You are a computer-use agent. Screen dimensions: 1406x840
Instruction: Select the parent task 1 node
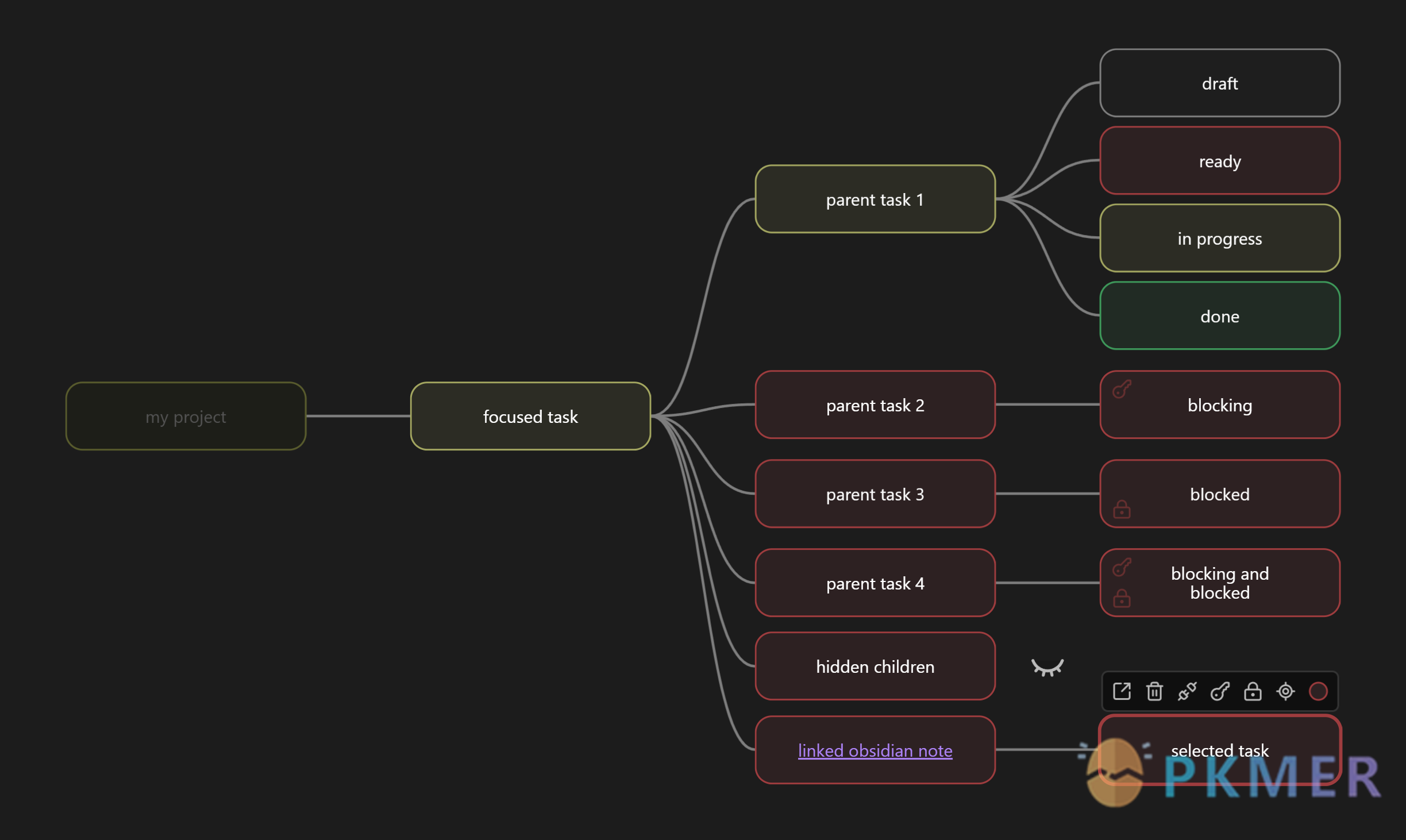tap(875, 199)
